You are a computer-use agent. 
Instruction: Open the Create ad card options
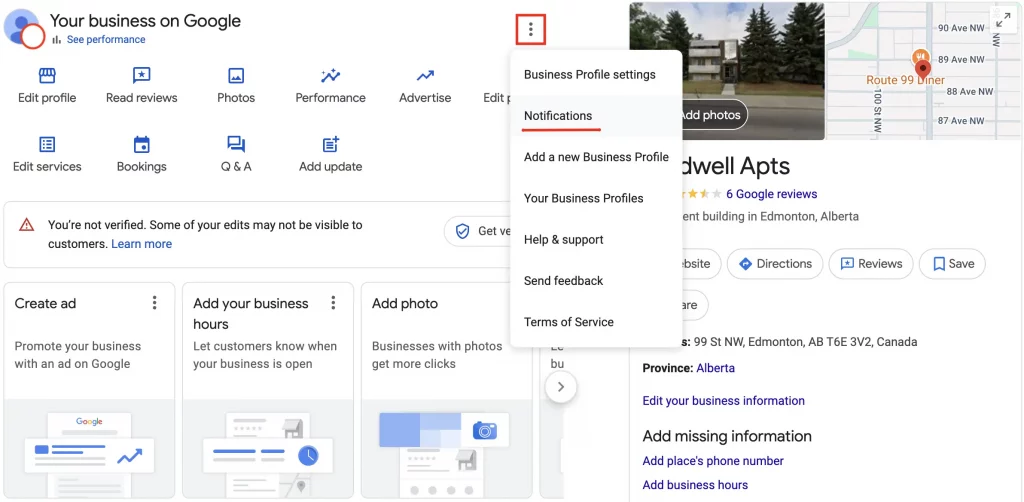click(155, 303)
